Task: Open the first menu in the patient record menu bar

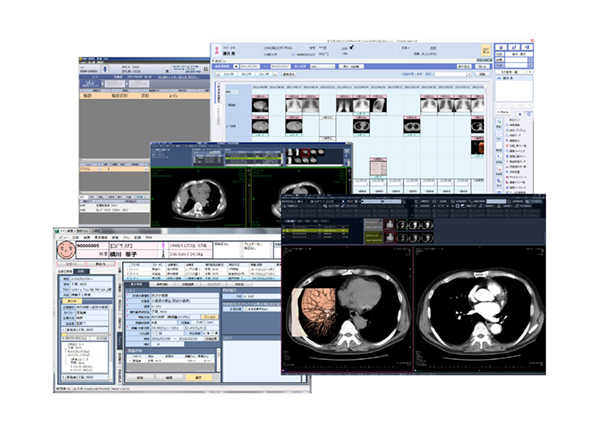Action: coord(61,238)
